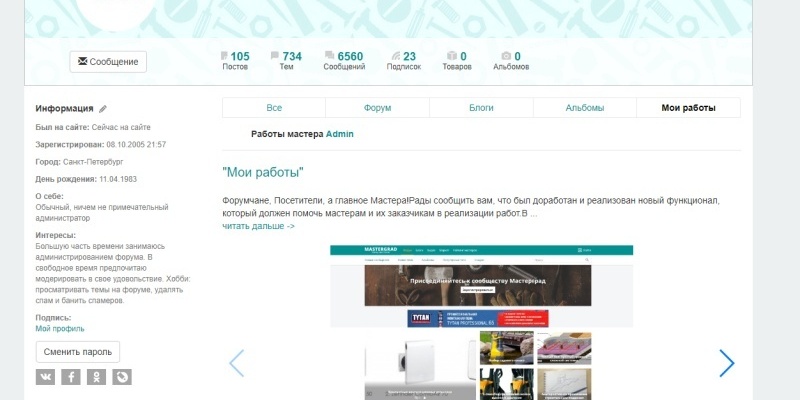Open the 23 Подписок counter
The image size is (800, 400).
tap(404, 61)
